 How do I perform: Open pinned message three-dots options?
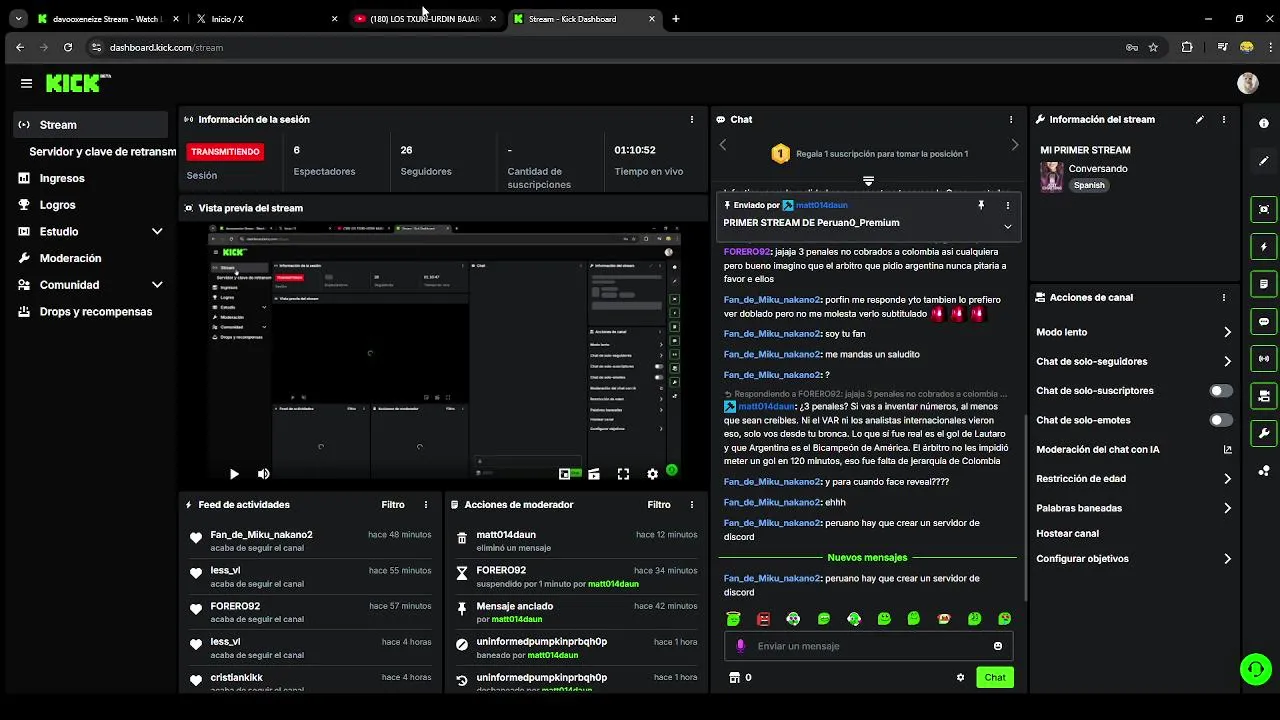1007,205
